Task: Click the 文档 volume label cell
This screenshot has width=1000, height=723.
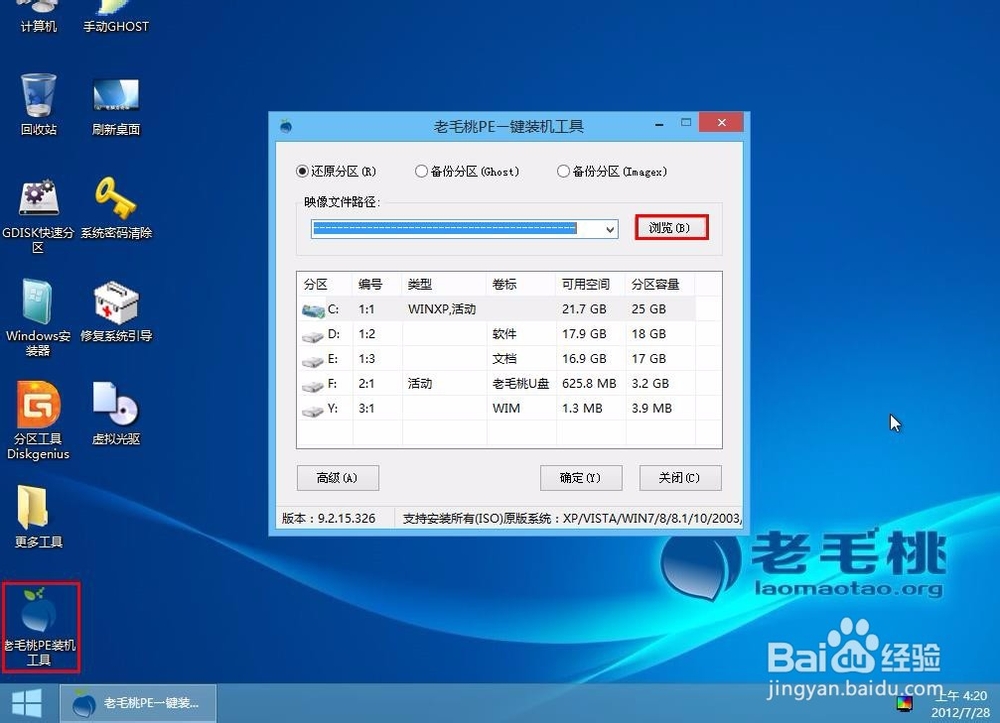Action: pyautogui.click(x=504, y=359)
